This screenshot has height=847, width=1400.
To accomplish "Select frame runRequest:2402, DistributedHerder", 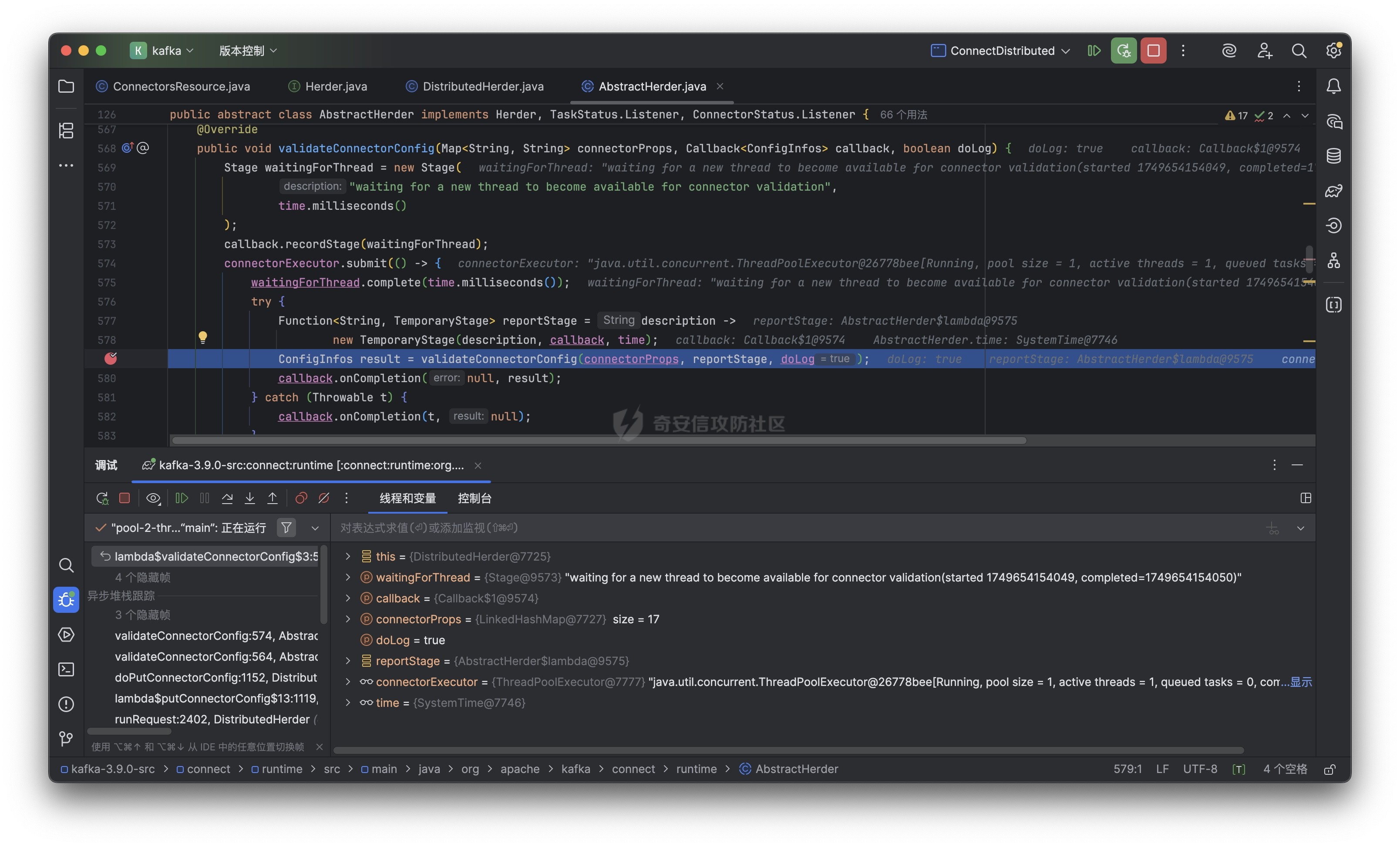I will tap(216, 719).
